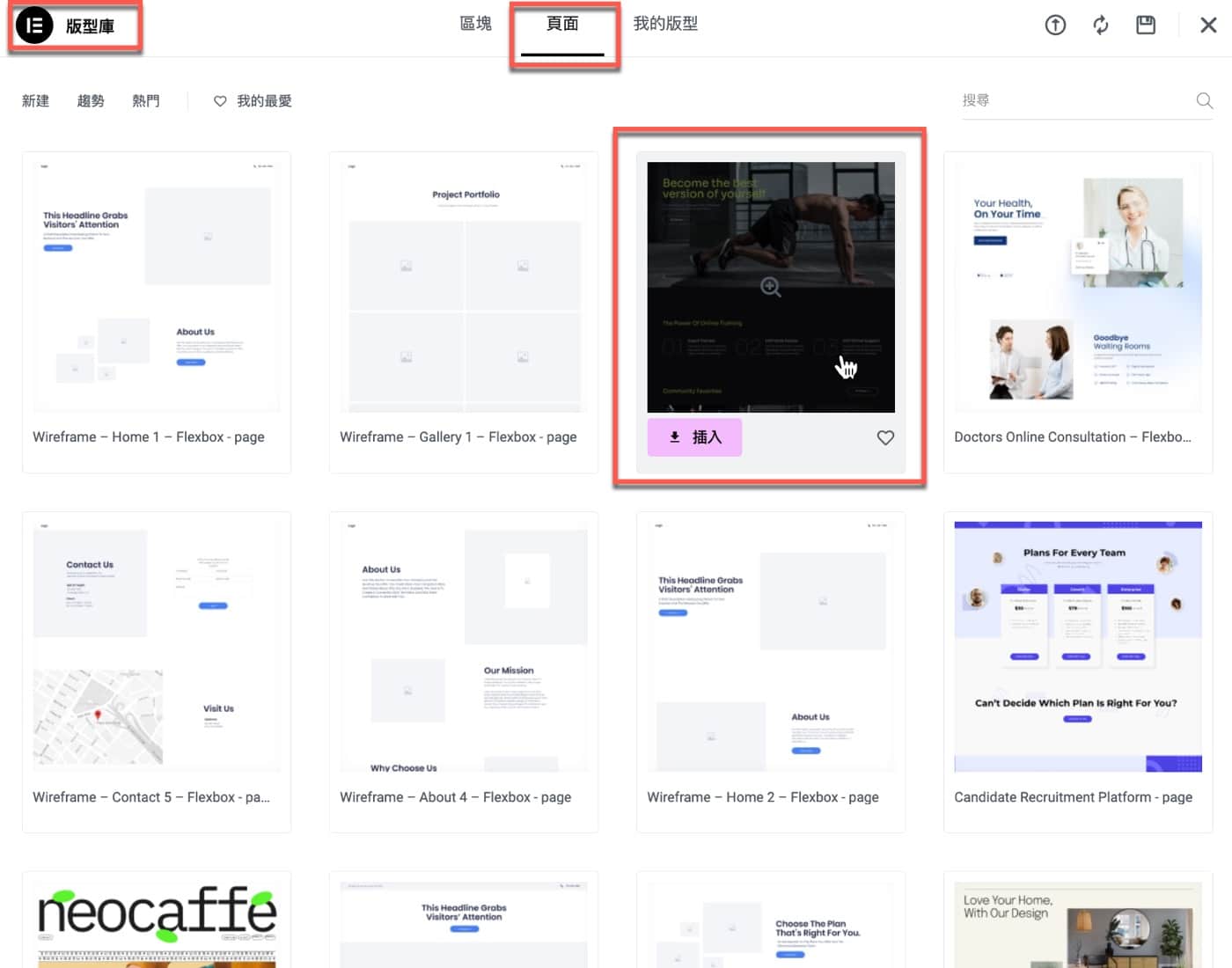Open Doctors Online Consultation template thumbnail
The image size is (1232, 968).
click(1078, 287)
